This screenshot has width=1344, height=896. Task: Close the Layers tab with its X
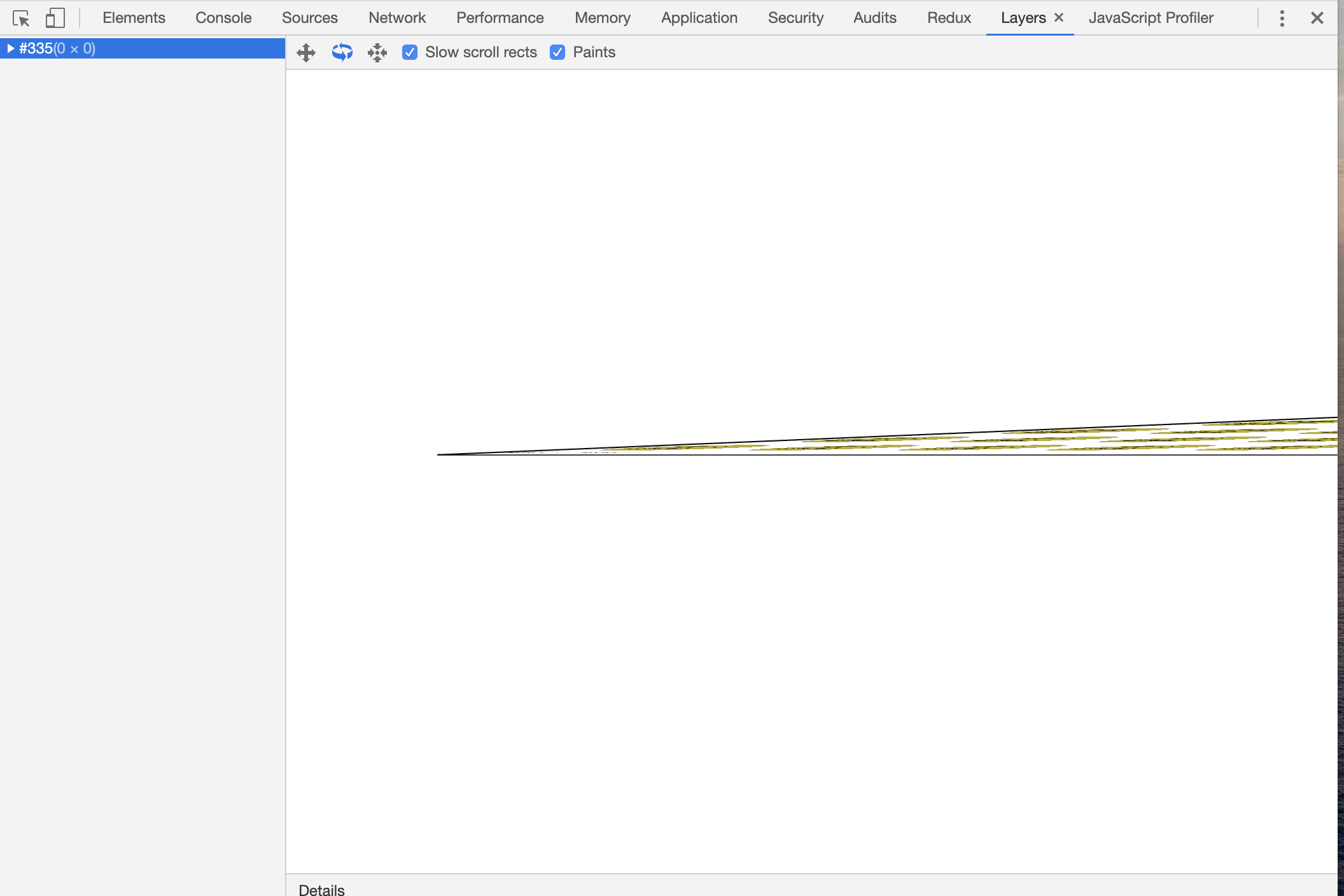pos(1059,18)
